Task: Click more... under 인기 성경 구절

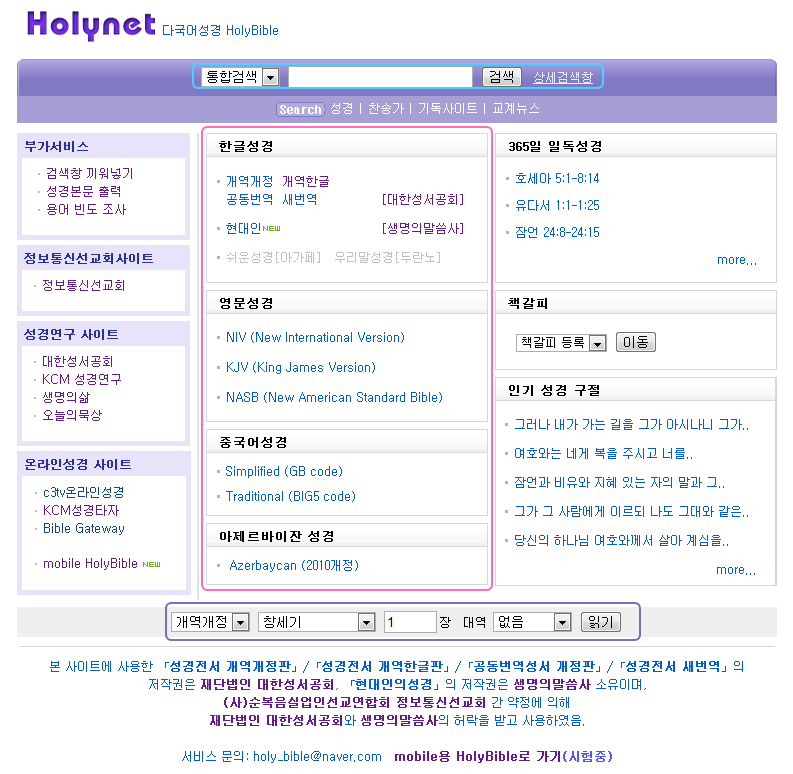Action: (x=736, y=570)
